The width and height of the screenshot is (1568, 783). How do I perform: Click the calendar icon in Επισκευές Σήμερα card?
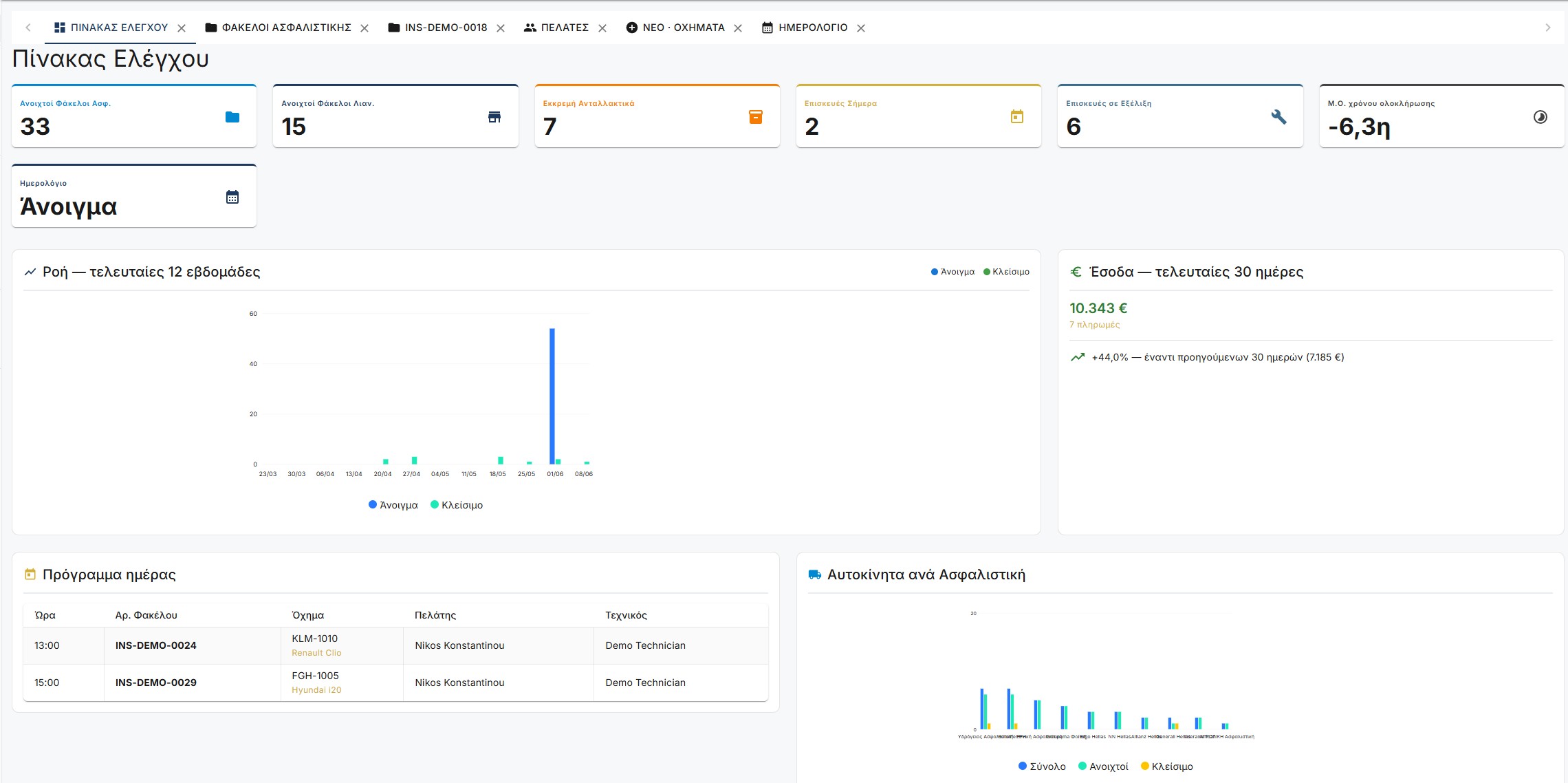(1017, 117)
